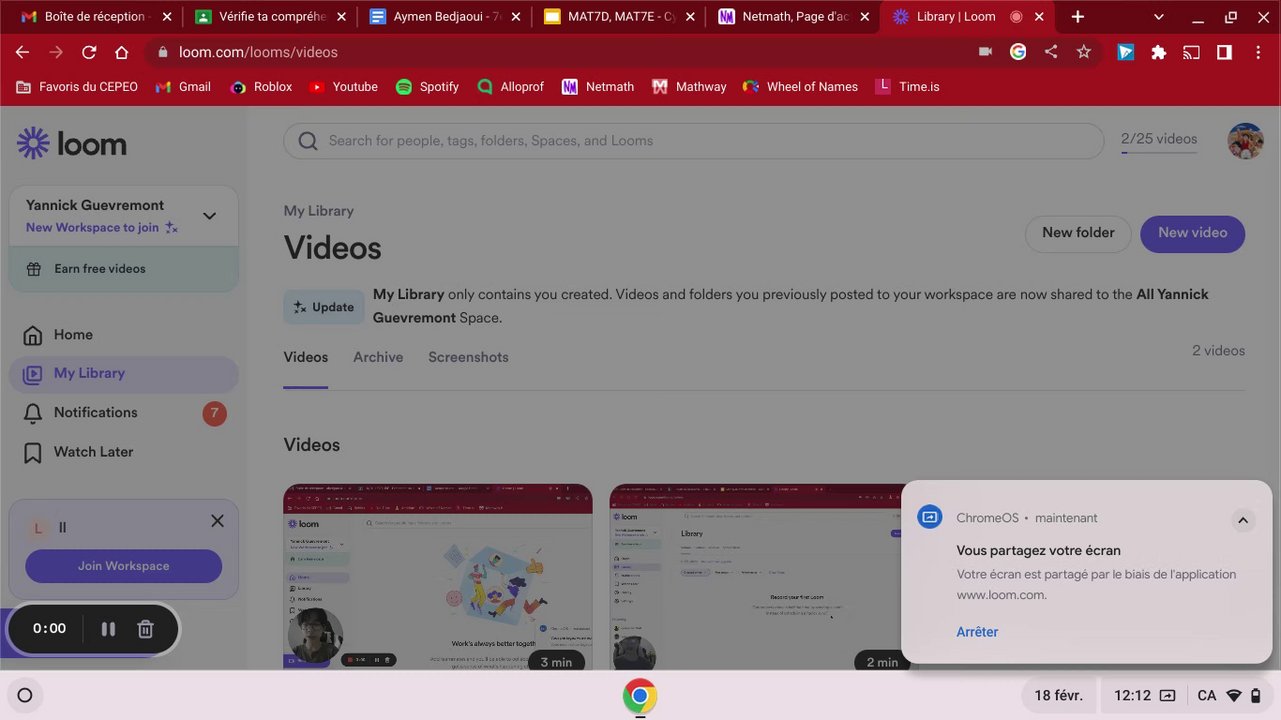Click the address bar URL
Image resolution: width=1281 pixels, height=720 pixels.
[258, 52]
